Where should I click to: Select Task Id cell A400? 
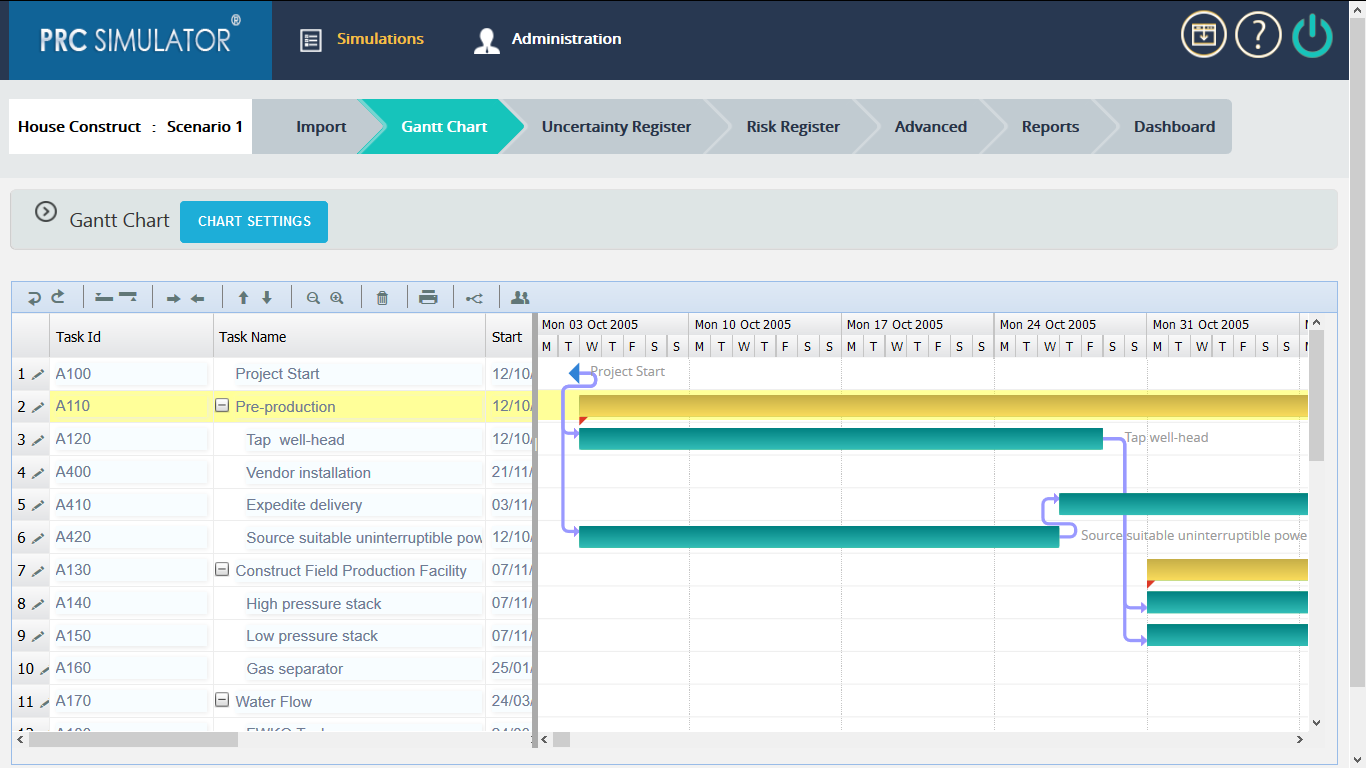point(131,472)
